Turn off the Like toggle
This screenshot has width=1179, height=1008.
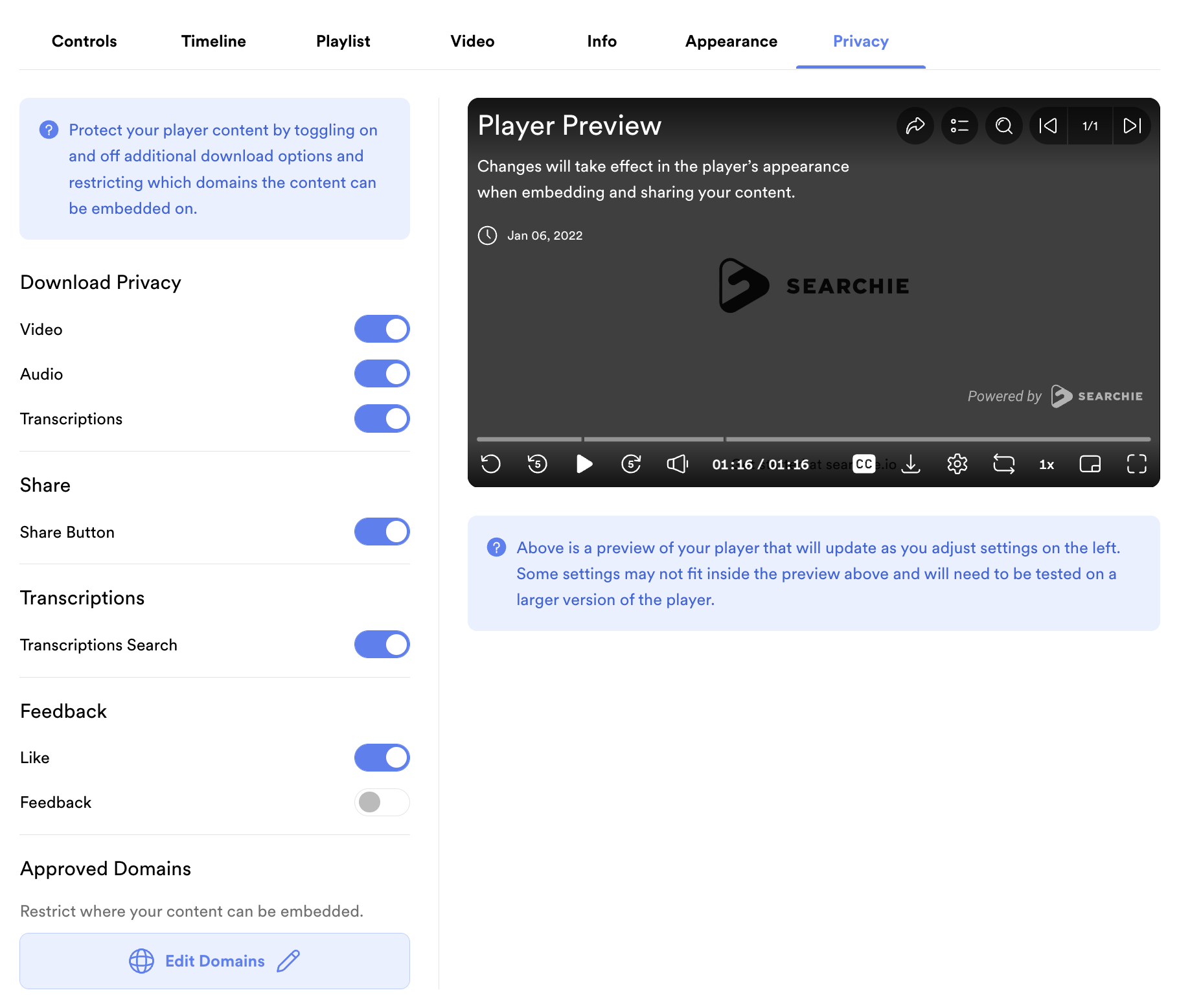tap(382, 758)
